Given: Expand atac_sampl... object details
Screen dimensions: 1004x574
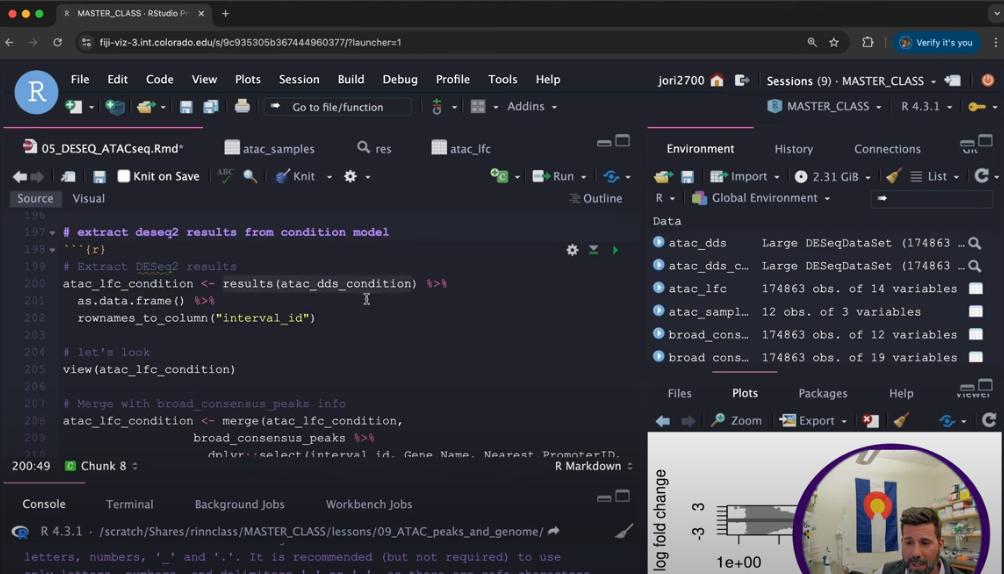Looking at the screenshot, I should click(658, 311).
